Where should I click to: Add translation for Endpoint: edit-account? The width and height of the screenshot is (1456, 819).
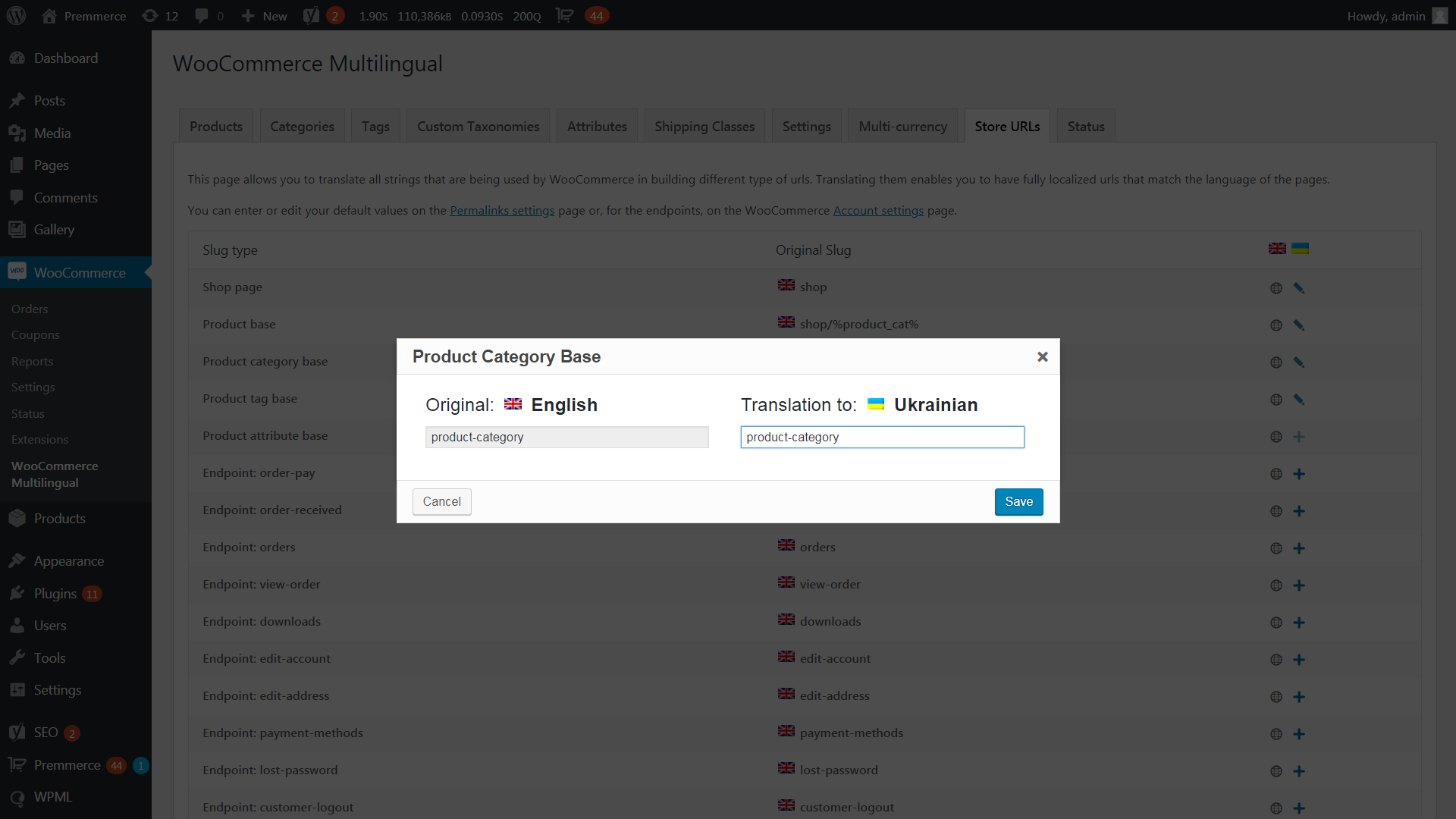[1299, 660]
